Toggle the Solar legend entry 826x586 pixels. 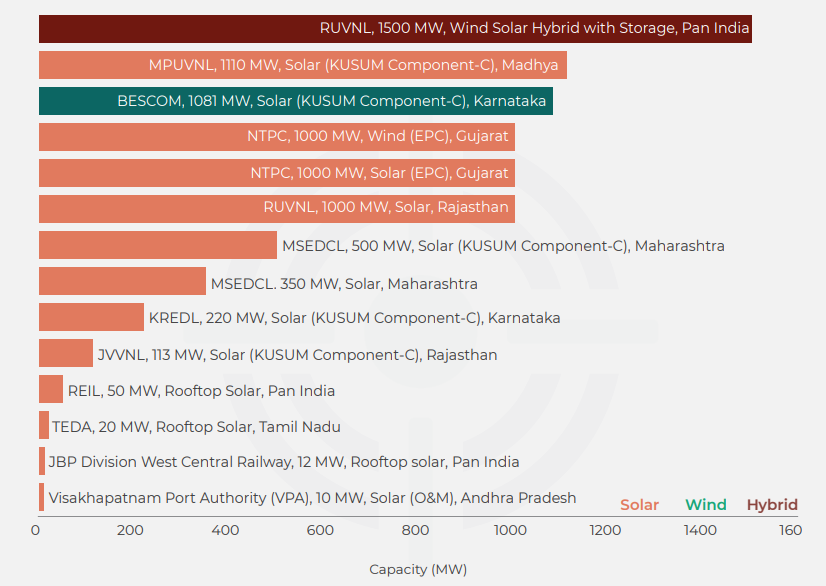pyautogui.click(x=639, y=505)
